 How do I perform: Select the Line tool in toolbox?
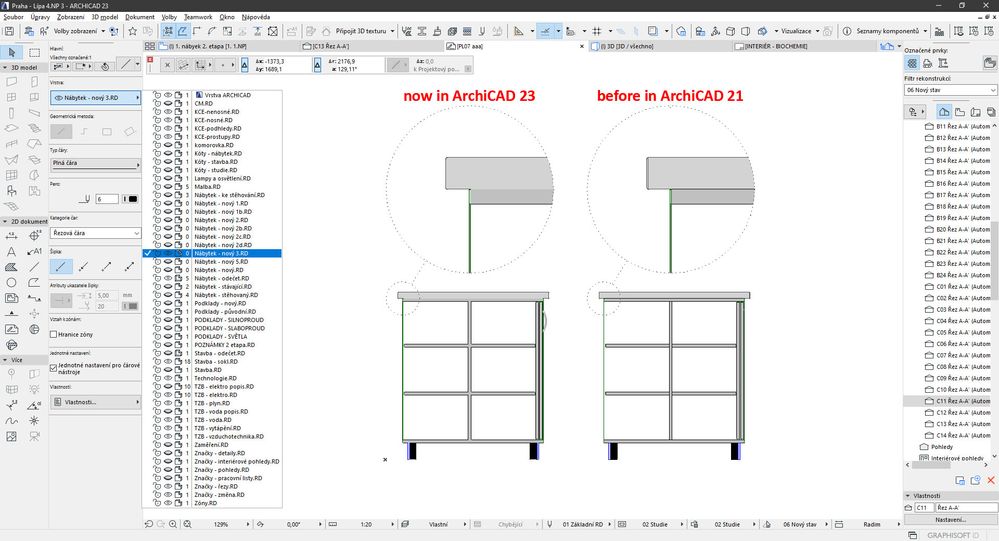34,268
